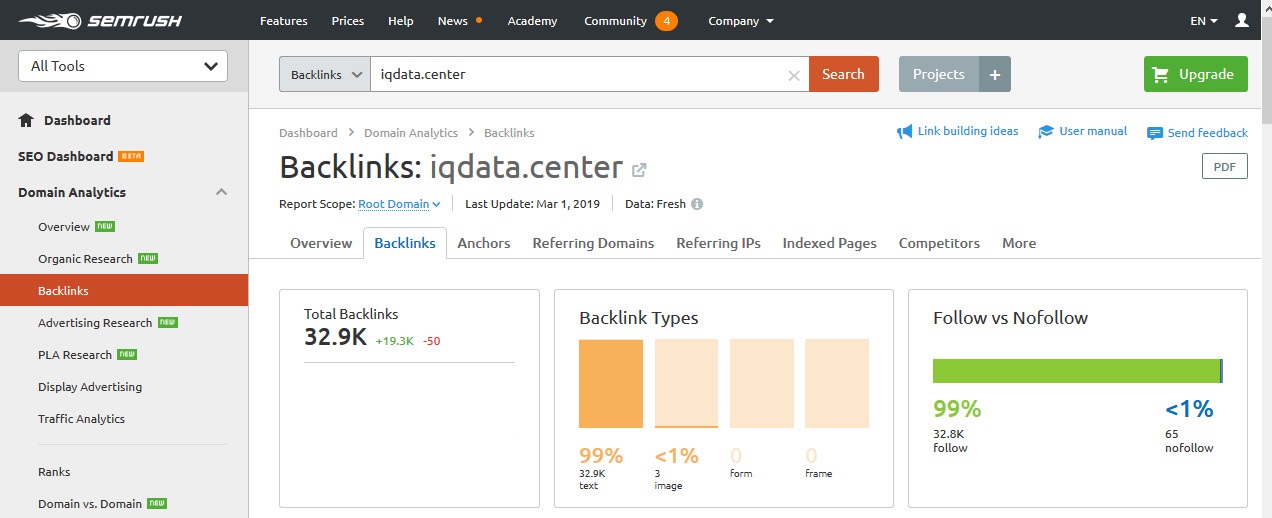Click the Projects button
This screenshot has height=518, width=1272.
pyautogui.click(x=939, y=74)
